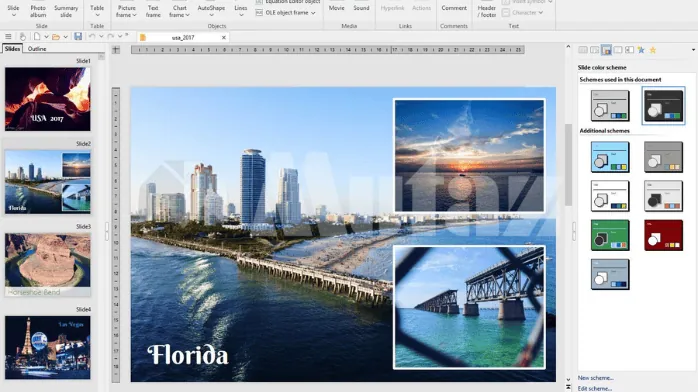The width and height of the screenshot is (698, 392).
Task: Open the Open-file dropdown arrow
Action: pyautogui.click(x=65, y=37)
